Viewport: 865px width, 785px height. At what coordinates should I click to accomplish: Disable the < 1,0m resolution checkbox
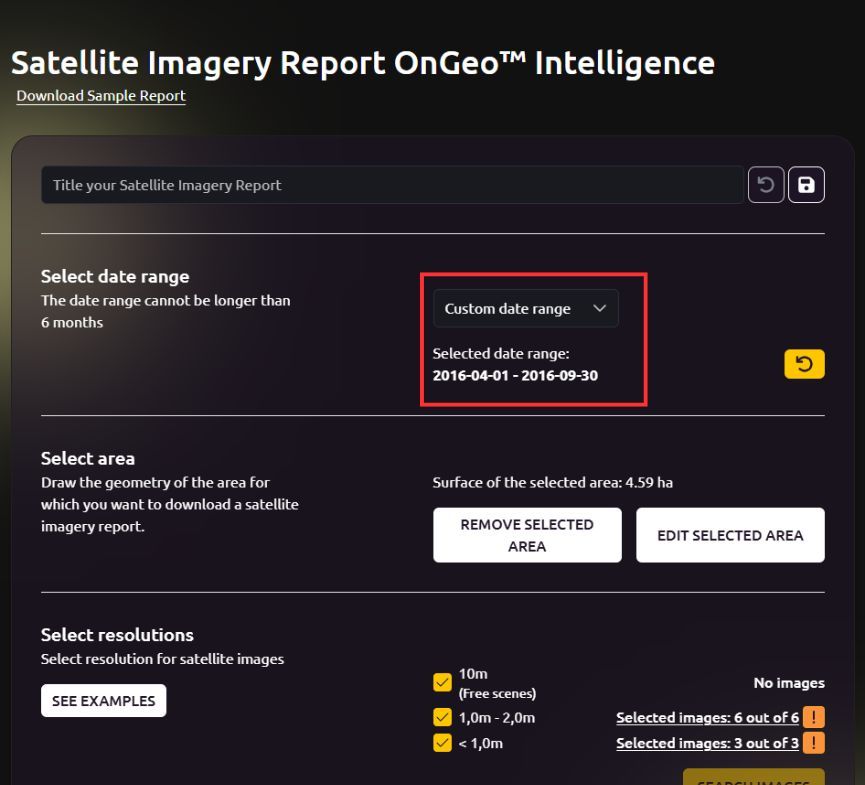click(442, 743)
